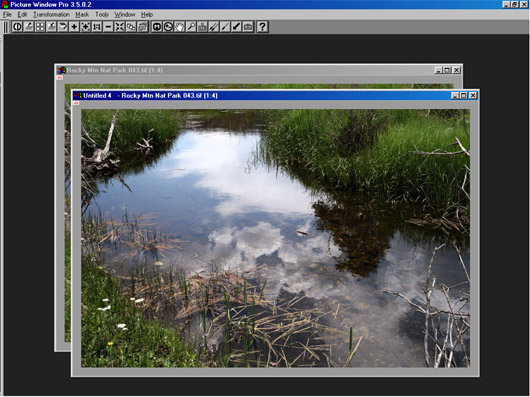Click the Help question mark toolbar icon

262,27
